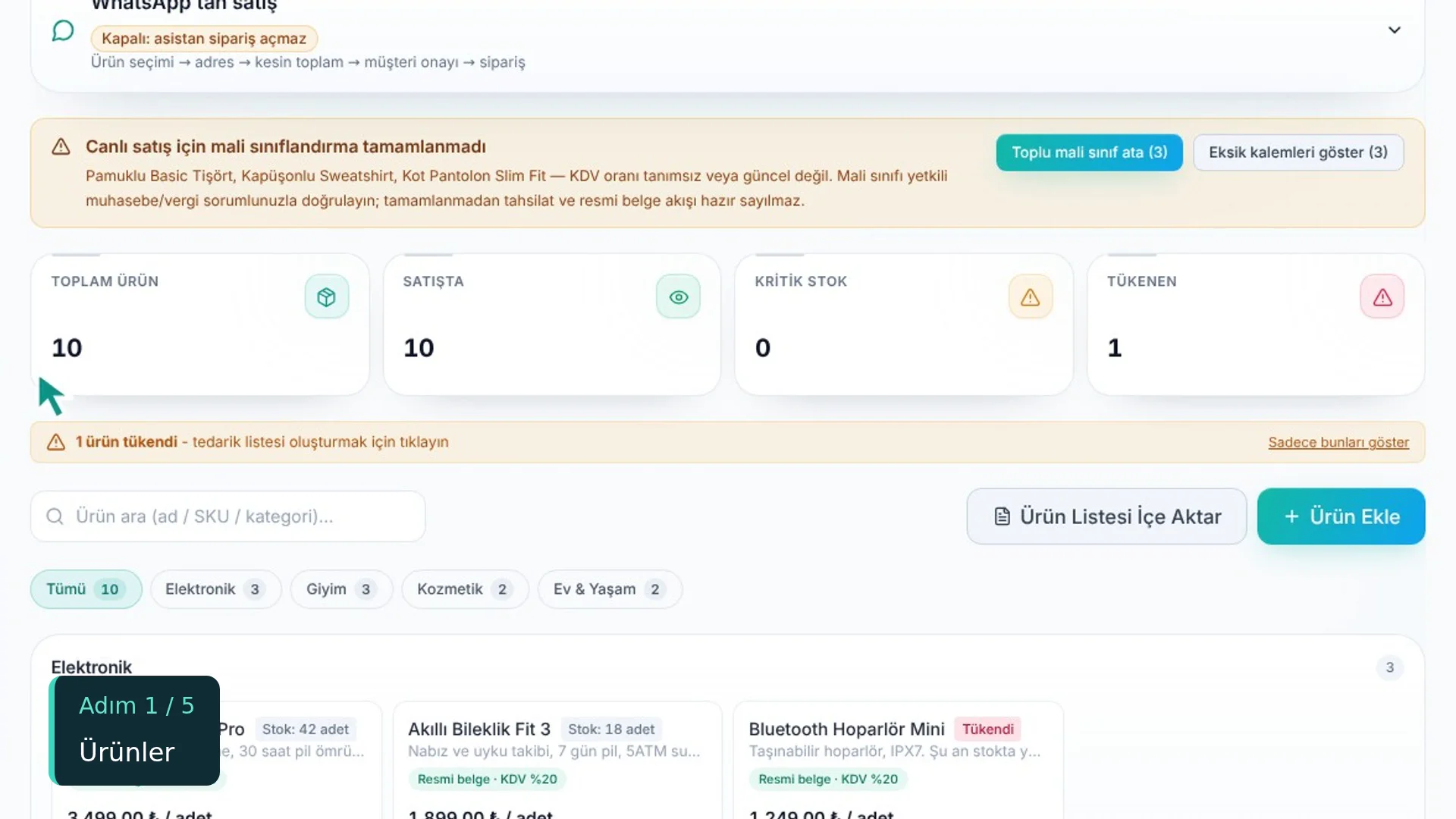Viewport: 1456px width, 819px height.
Task: Click the box icon on Toplam Ürün card
Action: point(327,297)
